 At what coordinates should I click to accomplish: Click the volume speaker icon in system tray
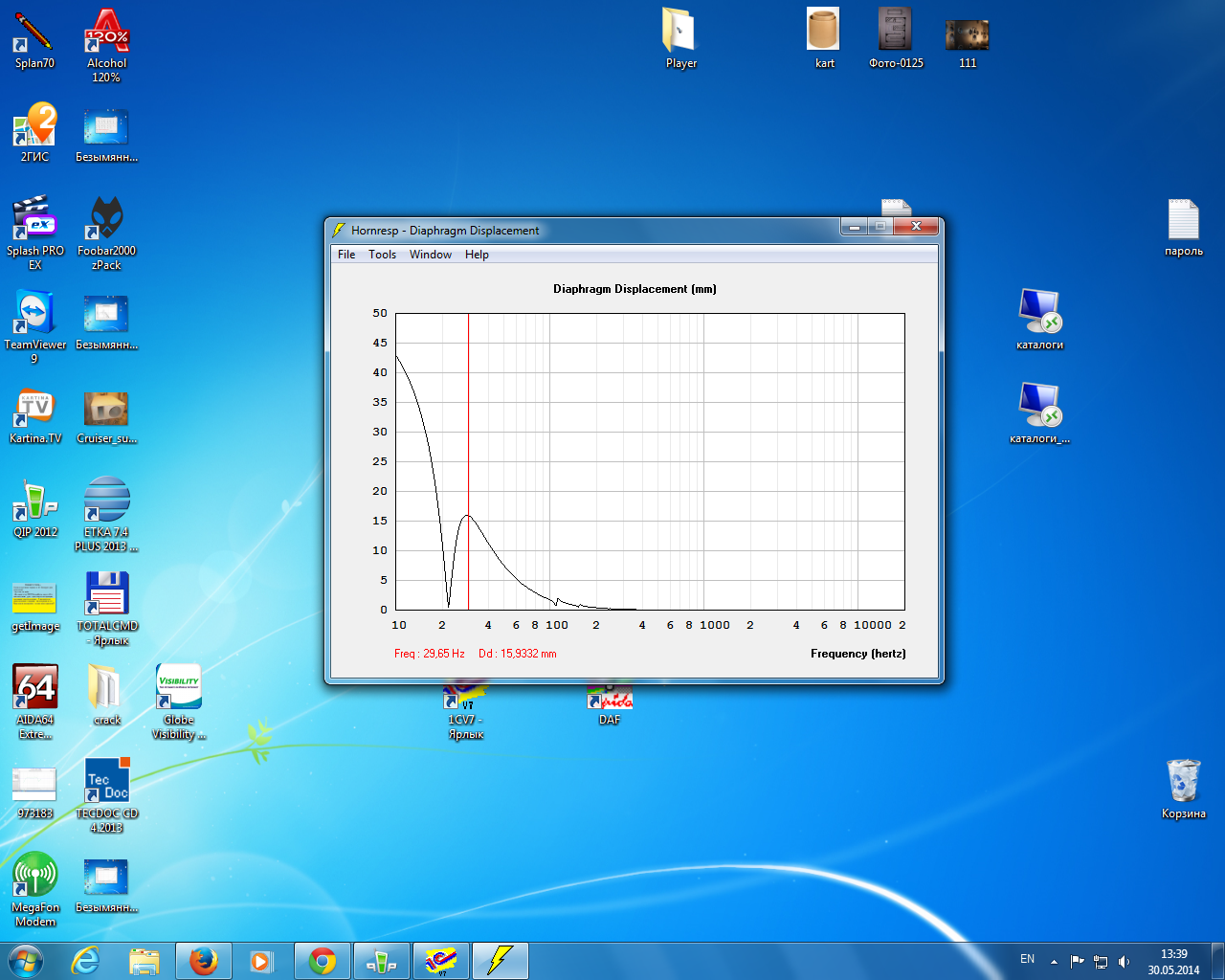[x=1125, y=961]
